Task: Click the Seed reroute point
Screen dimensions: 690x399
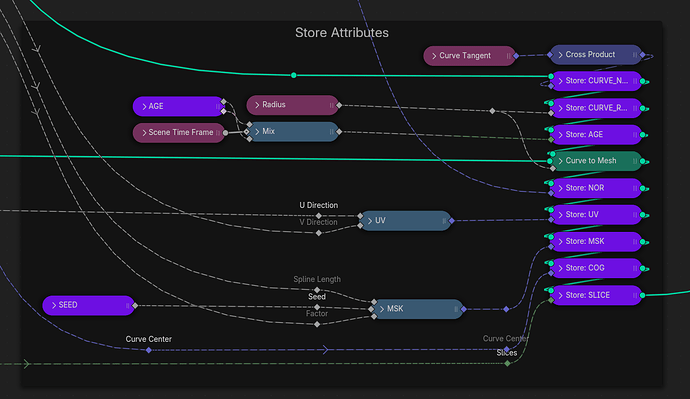Action: pyautogui.click(x=317, y=307)
